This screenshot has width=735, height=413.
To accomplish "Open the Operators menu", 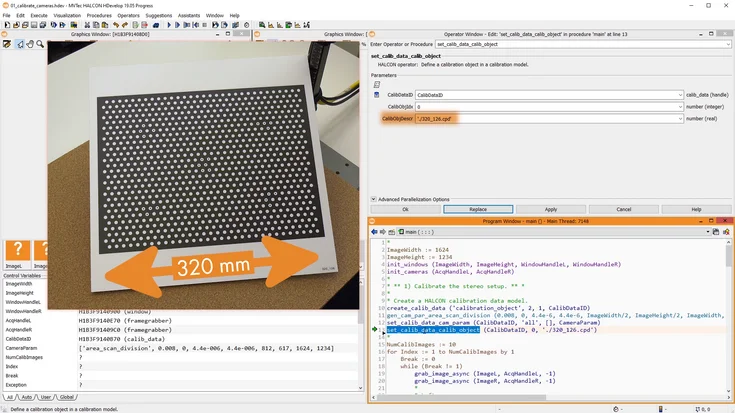I will coord(128,15).
